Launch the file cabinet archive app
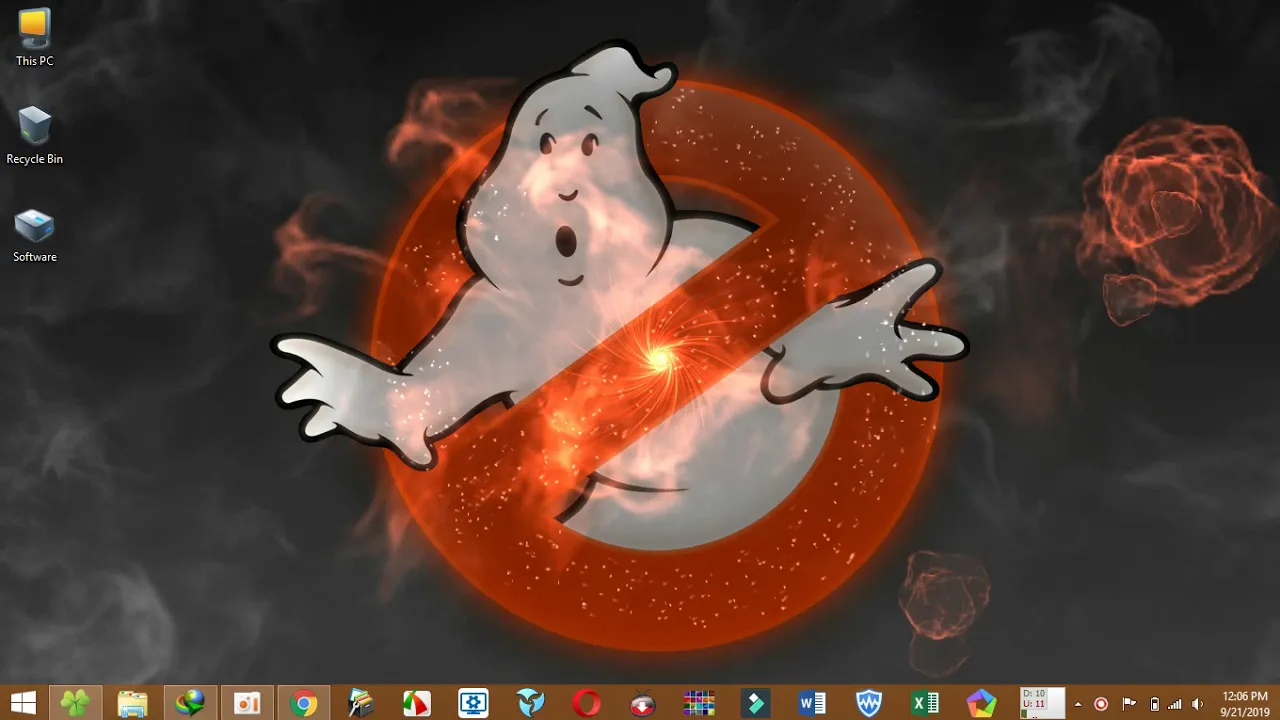The height and width of the screenshot is (720, 1280). (360, 703)
